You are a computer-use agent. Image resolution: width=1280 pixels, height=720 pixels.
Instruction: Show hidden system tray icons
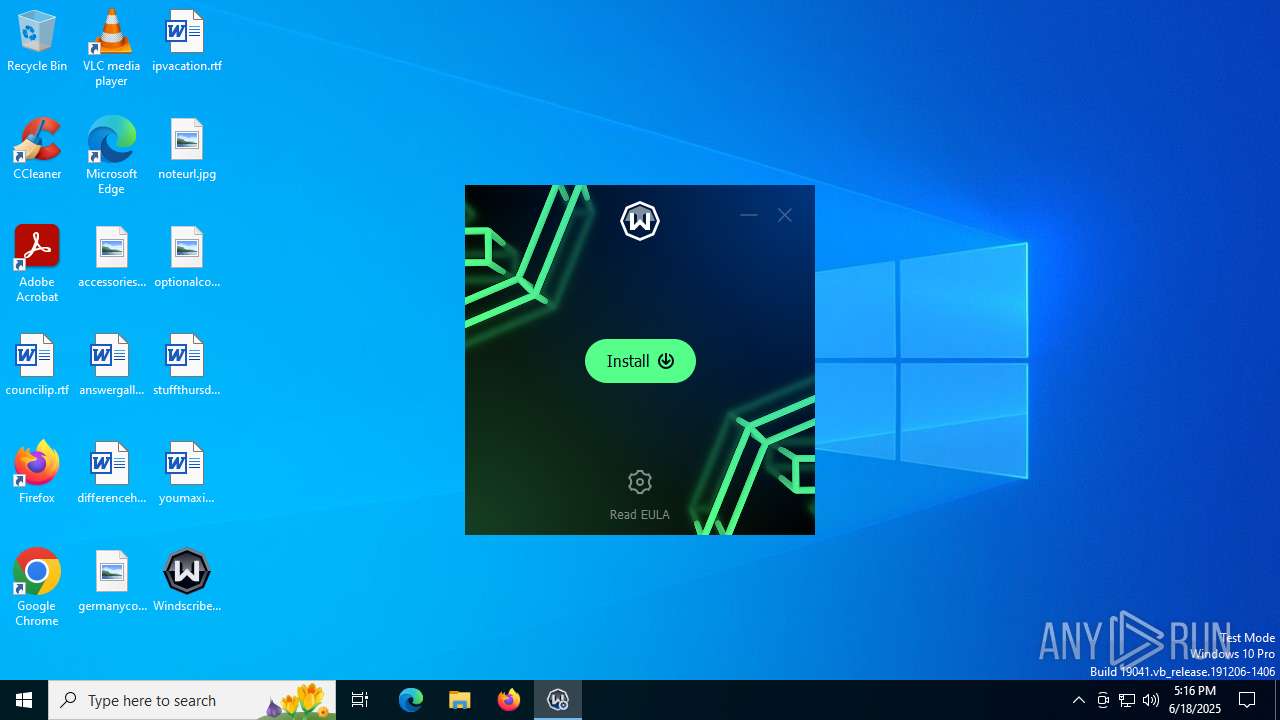pyautogui.click(x=1079, y=700)
